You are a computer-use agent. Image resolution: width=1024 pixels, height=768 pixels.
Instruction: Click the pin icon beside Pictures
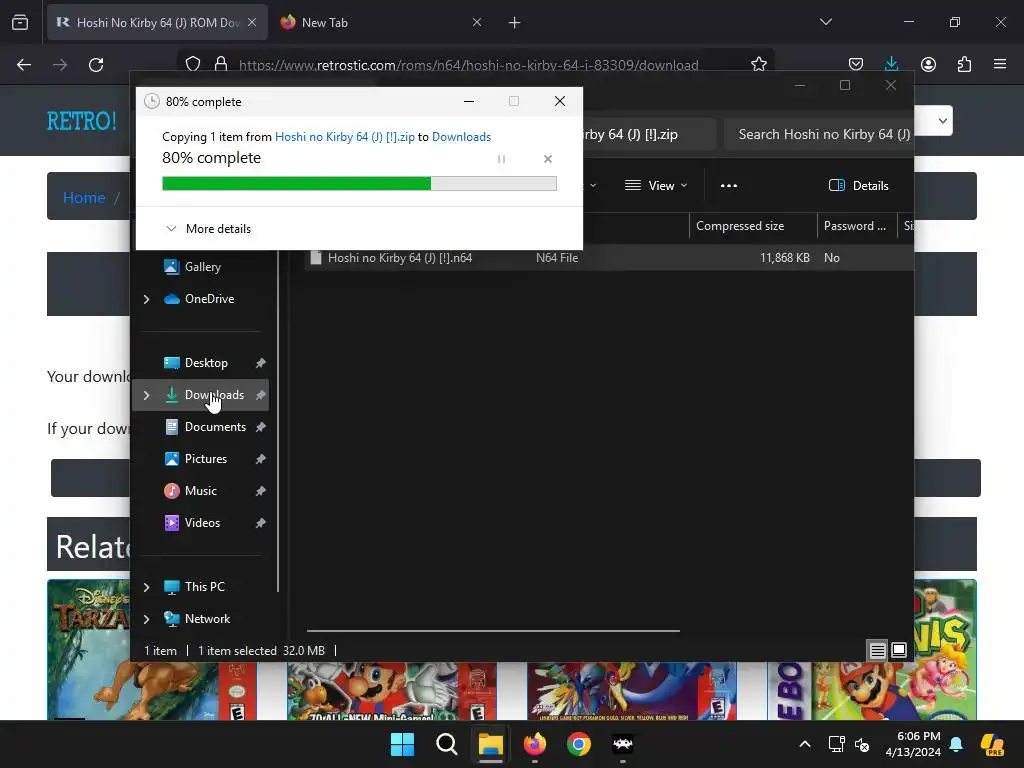[x=261, y=458]
